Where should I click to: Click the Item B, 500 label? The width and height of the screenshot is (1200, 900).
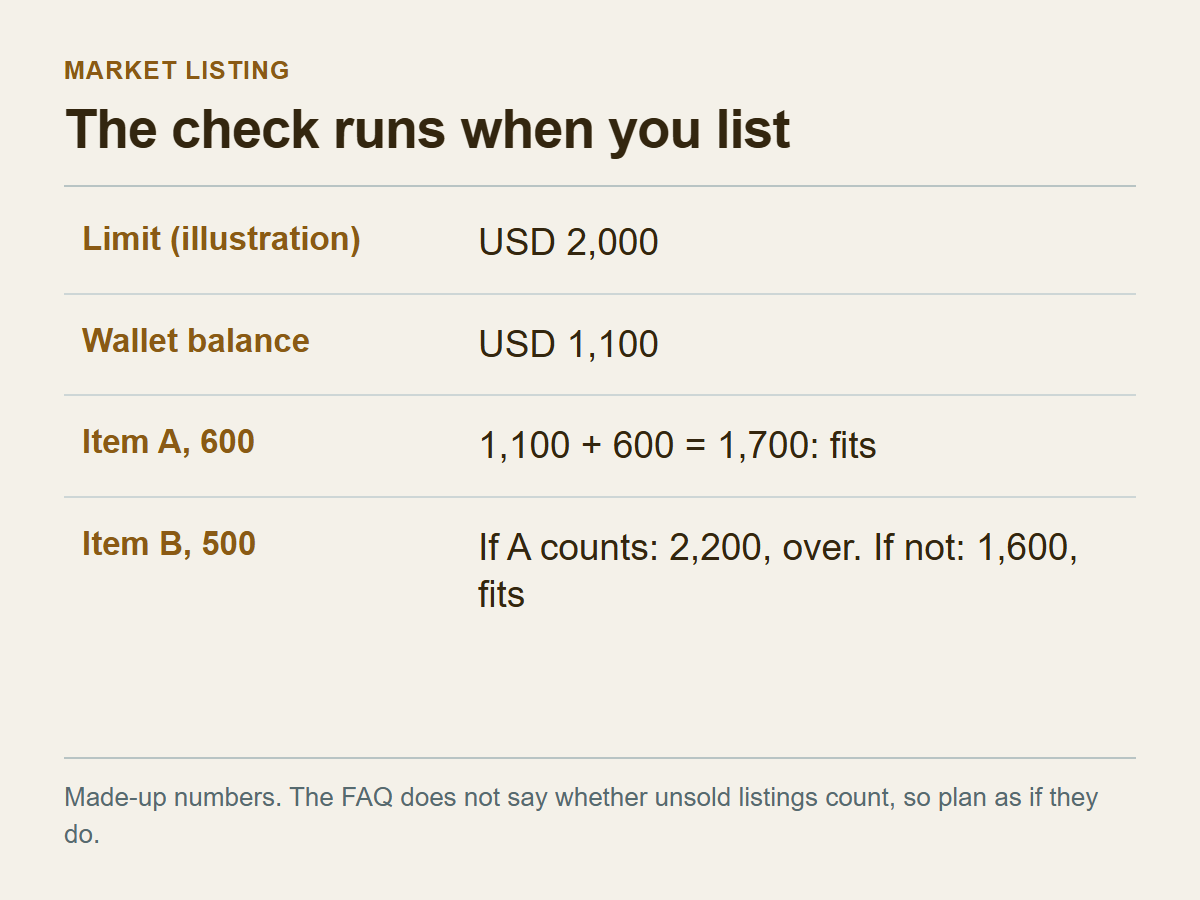click(169, 544)
